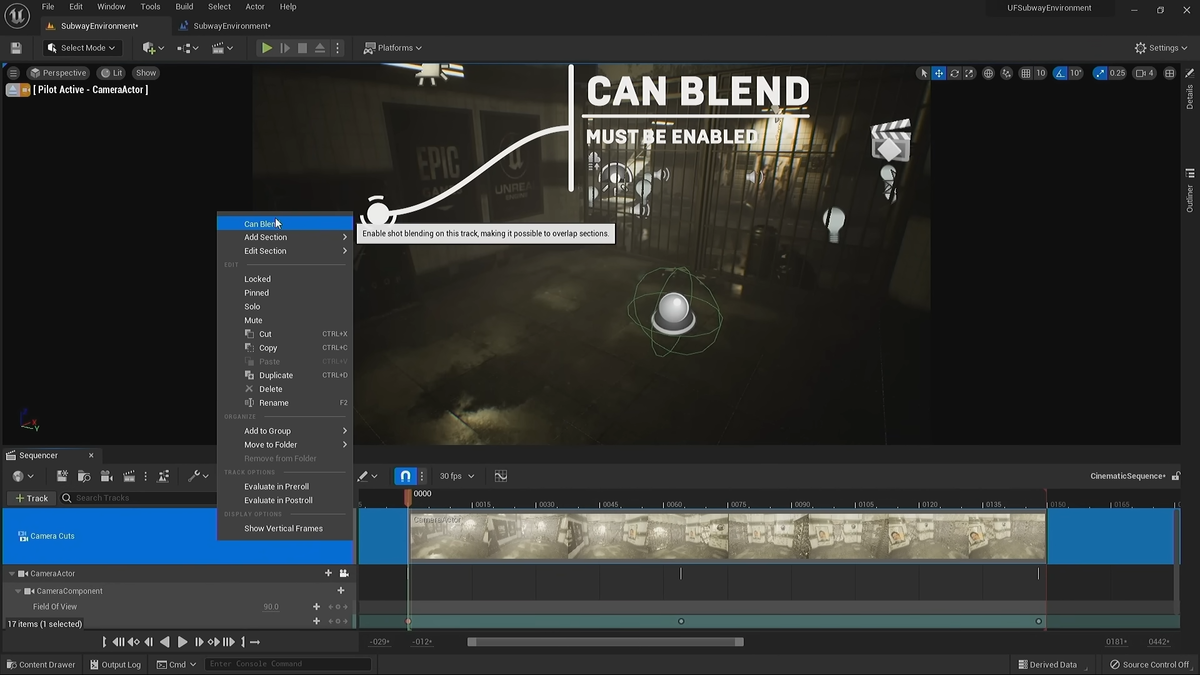Click the Play level button in toolbar

(x=266, y=48)
